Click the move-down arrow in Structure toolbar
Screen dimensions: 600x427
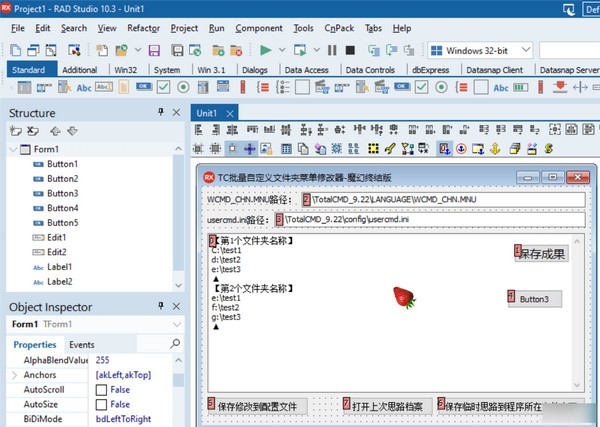click(x=72, y=131)
